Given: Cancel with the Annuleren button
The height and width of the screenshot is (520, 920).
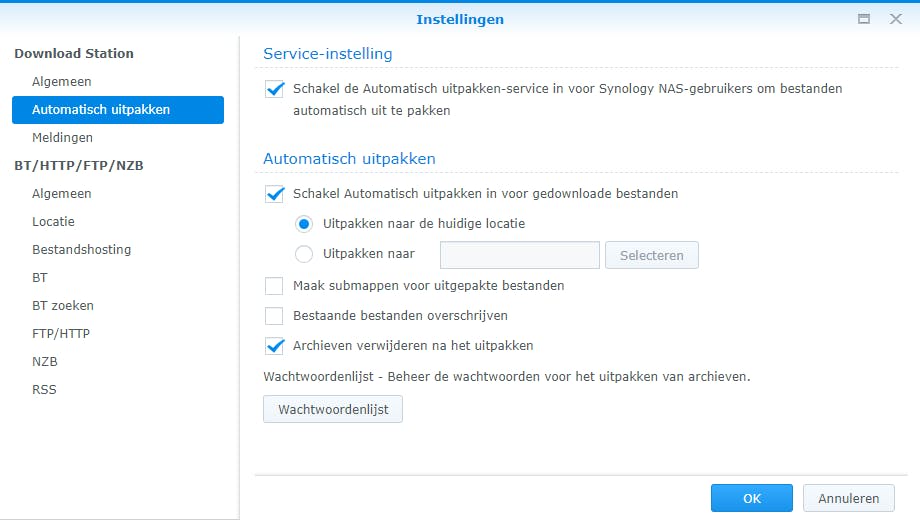Looking at the screenshot, I should click(848, 498).
